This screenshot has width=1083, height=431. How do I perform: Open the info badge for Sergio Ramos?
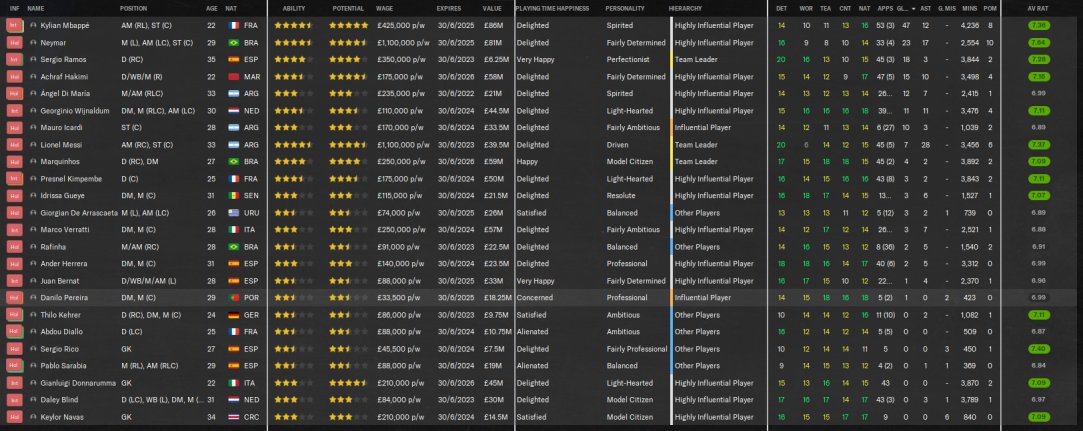pos(15,59)
